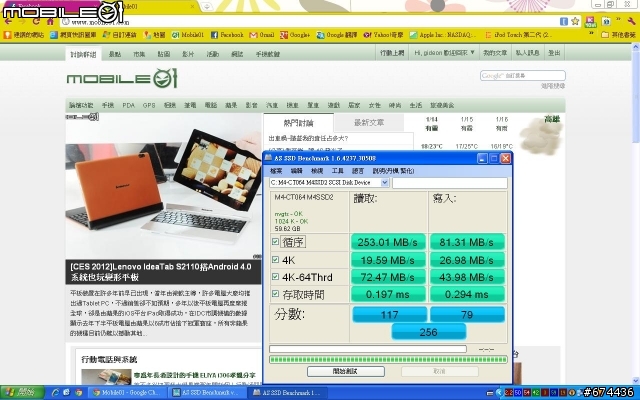Click the 開始測試 start test button
This screenshot has width=640, height=400.
[345, 371]
